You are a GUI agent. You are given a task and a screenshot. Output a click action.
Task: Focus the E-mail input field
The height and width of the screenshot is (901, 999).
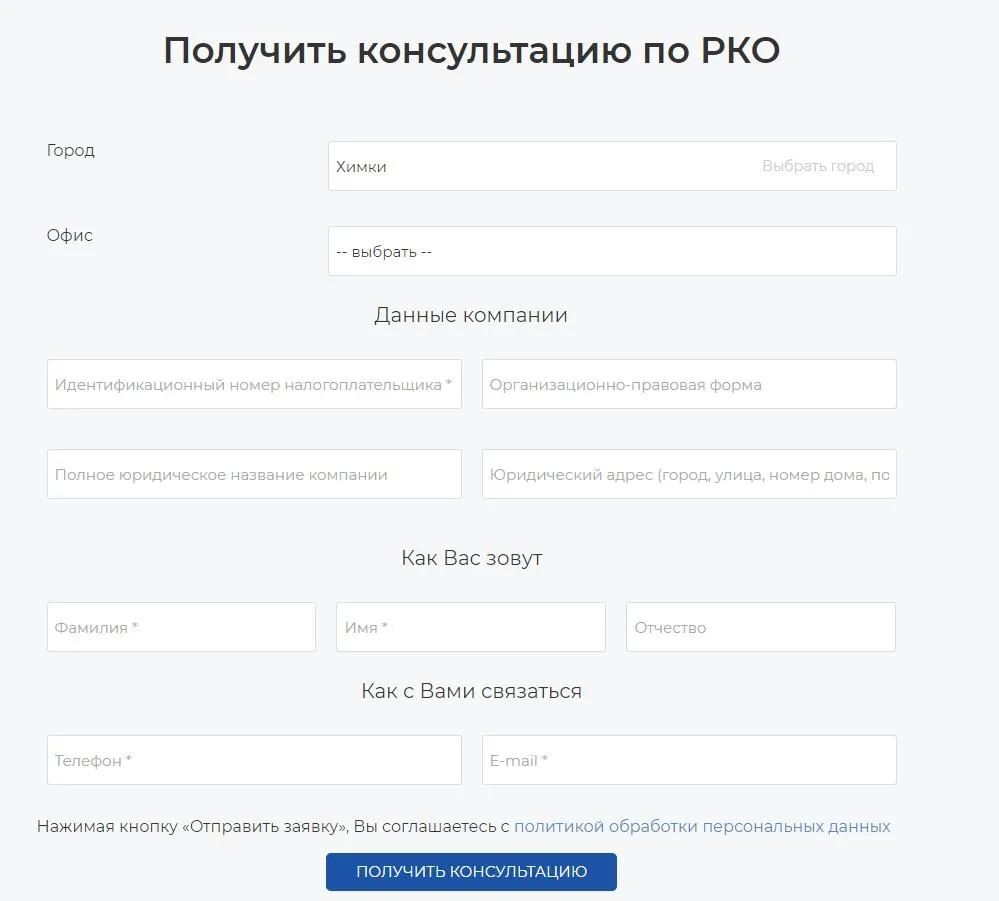pos(688,760)
